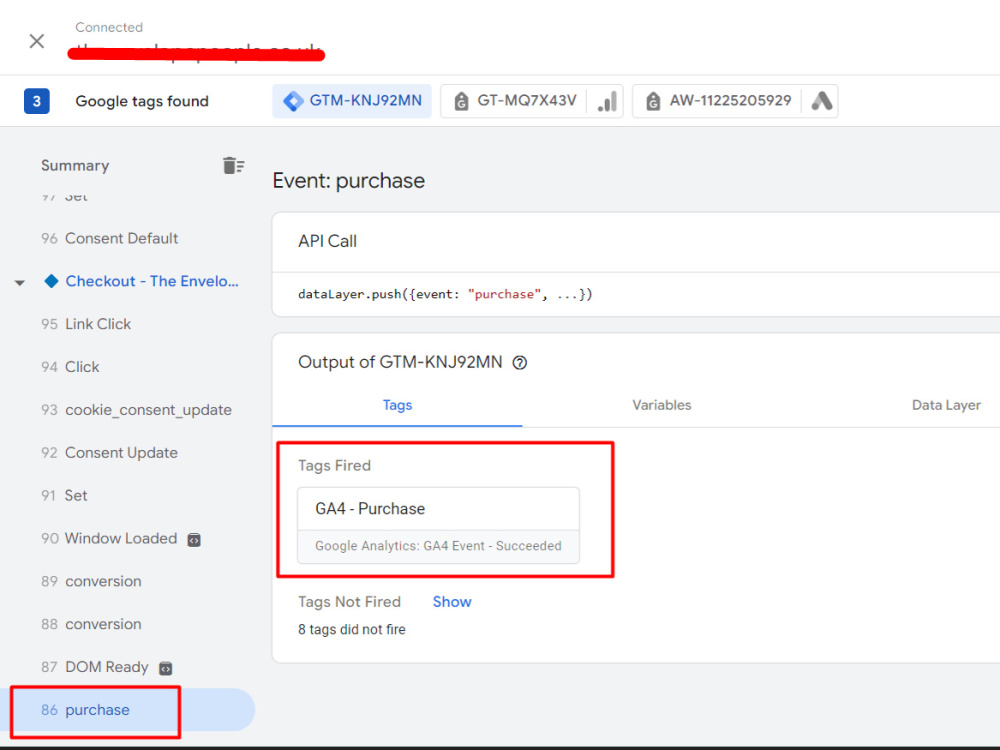
Task: Click the Google Ads logo icon
Action: [821, 101]
